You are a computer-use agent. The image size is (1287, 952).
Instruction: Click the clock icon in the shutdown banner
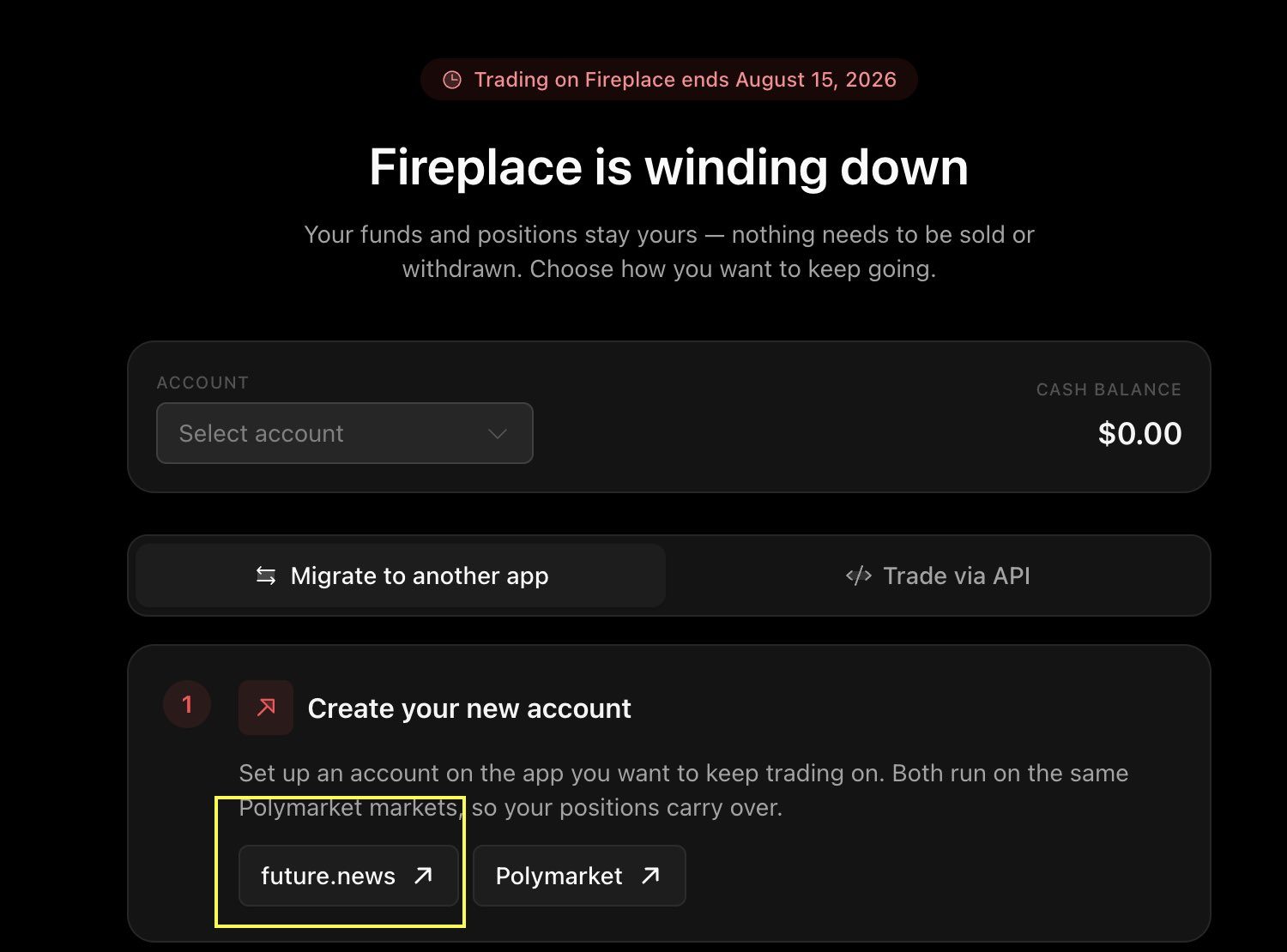click(x=451, y=80)
